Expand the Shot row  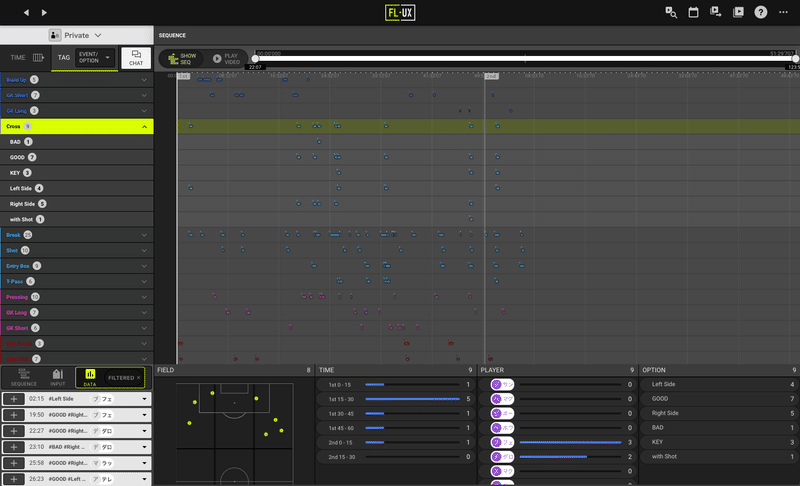coord(144,250)
